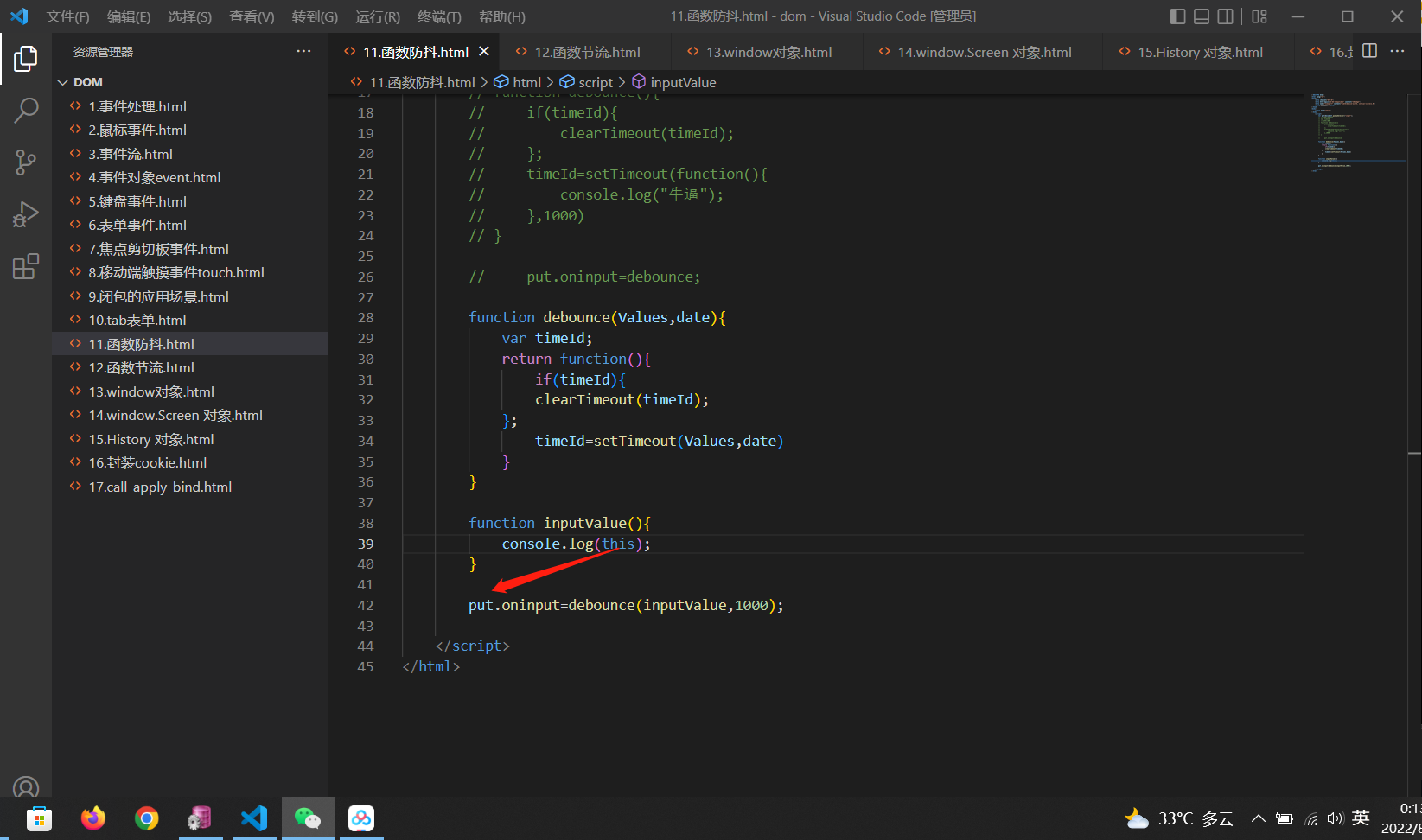This screenshot has height=840, width=1422.
Task: Open 10.tab表单.html in explorer
Action: pyautogui.click(x=190, y=320)
